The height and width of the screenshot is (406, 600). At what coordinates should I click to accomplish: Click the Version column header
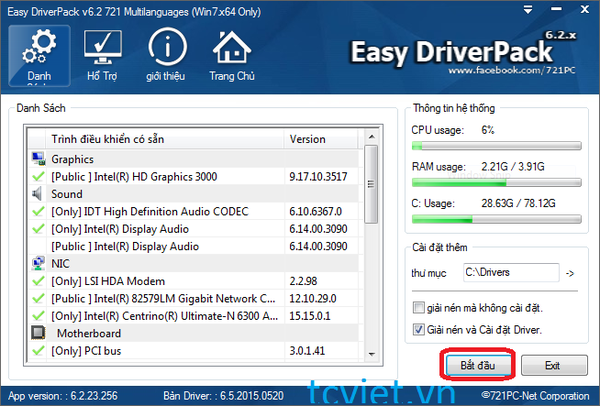tap(321, 139)
